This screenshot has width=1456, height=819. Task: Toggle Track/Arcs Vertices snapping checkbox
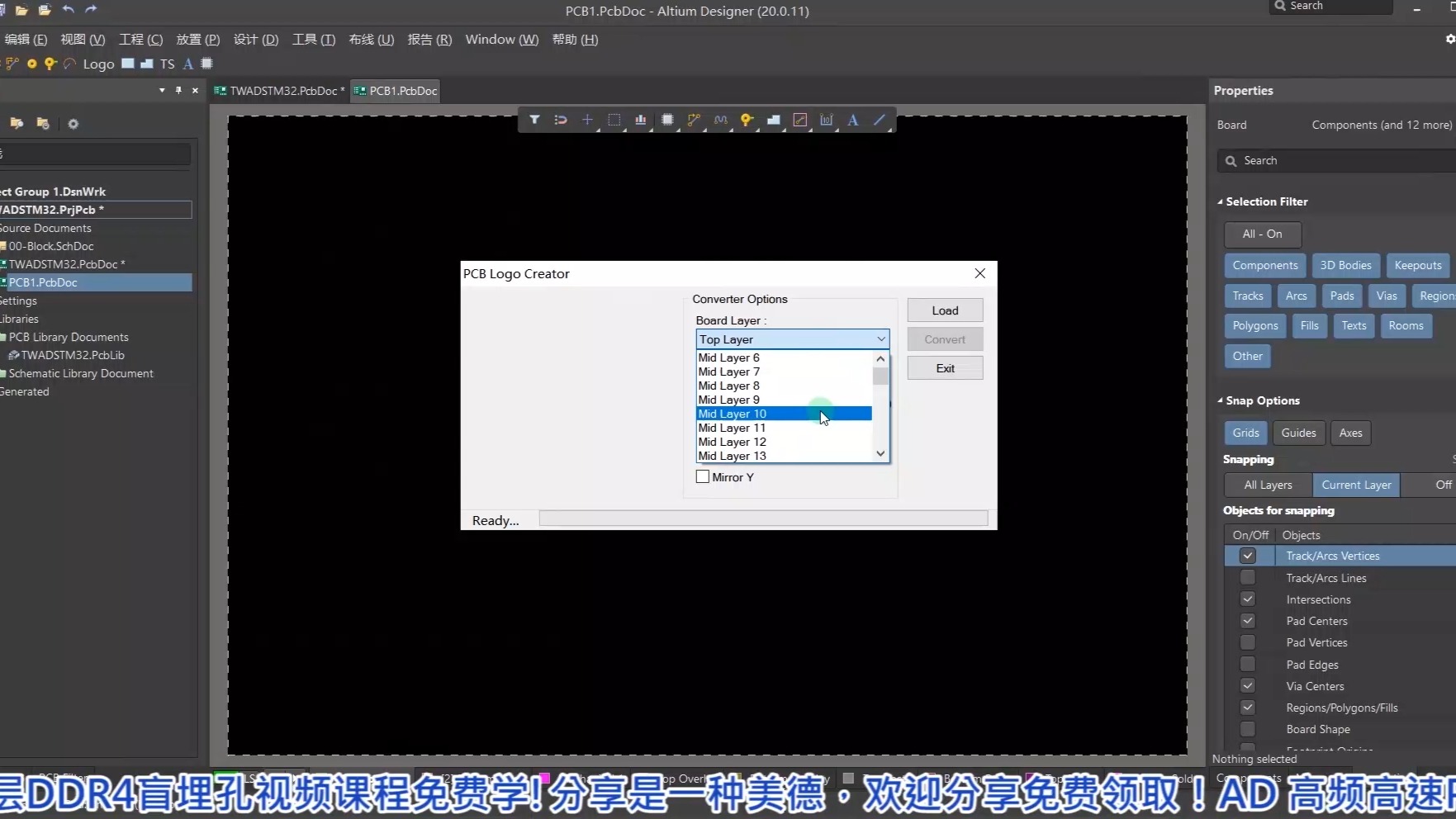(1248, 556)
